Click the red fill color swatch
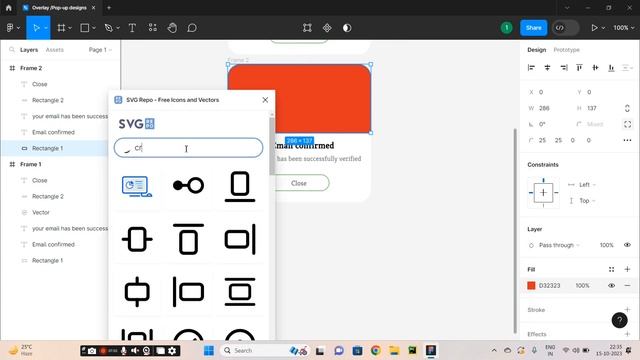This screenshot has width=640, height=360. [531, 285]
